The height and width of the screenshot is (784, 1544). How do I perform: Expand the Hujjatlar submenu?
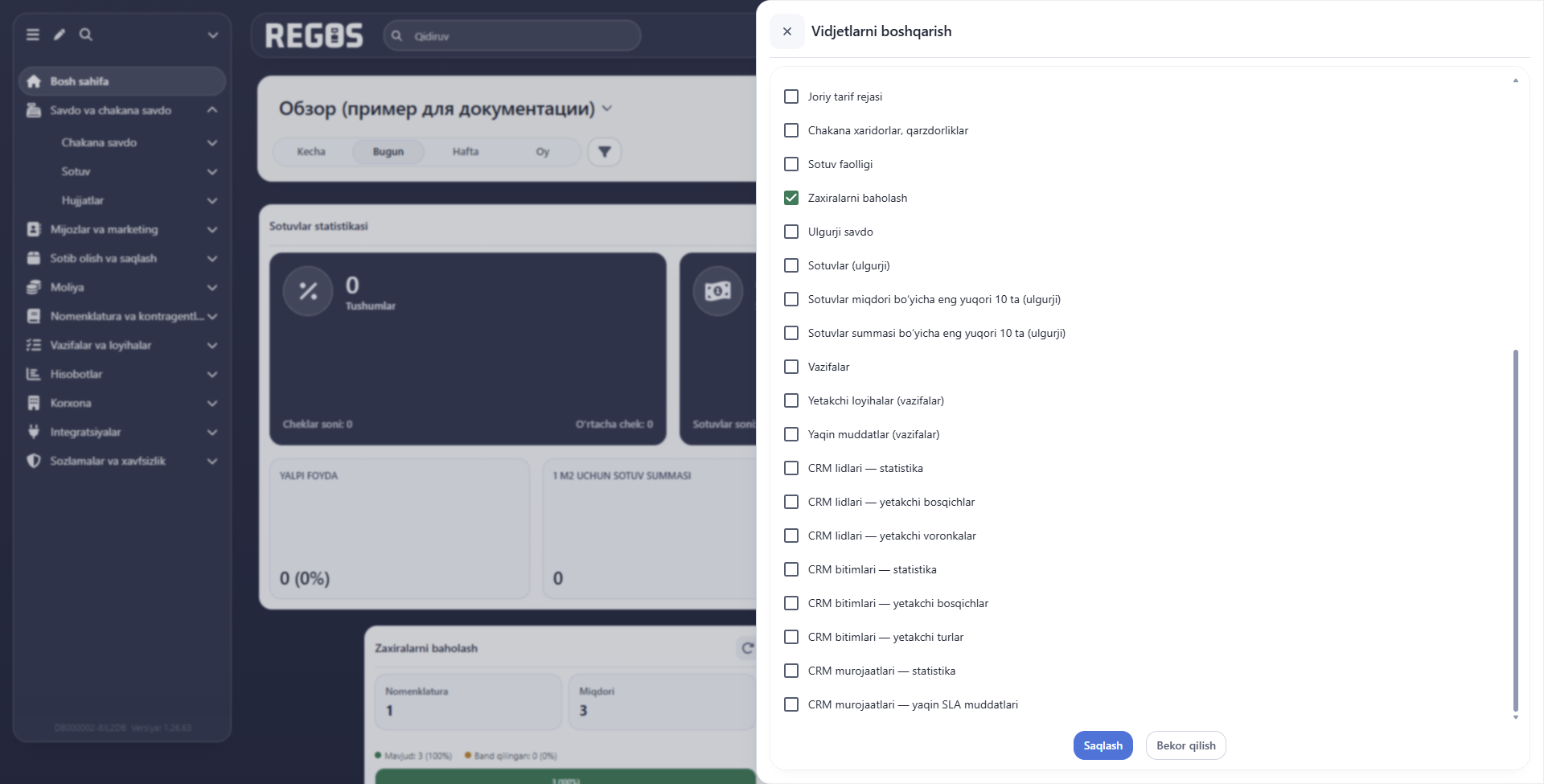click(x=212, y=200)
